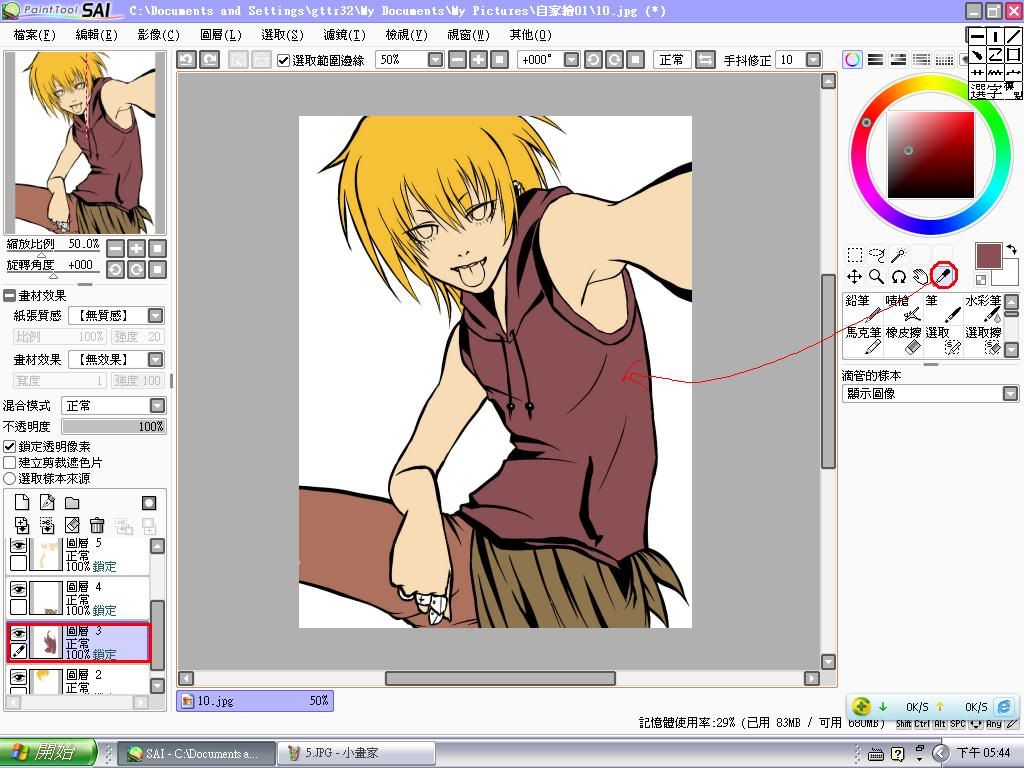Screen dimensions: 1024x768
Task: Open the 圖層(L) menu
Action: point(221,35)
